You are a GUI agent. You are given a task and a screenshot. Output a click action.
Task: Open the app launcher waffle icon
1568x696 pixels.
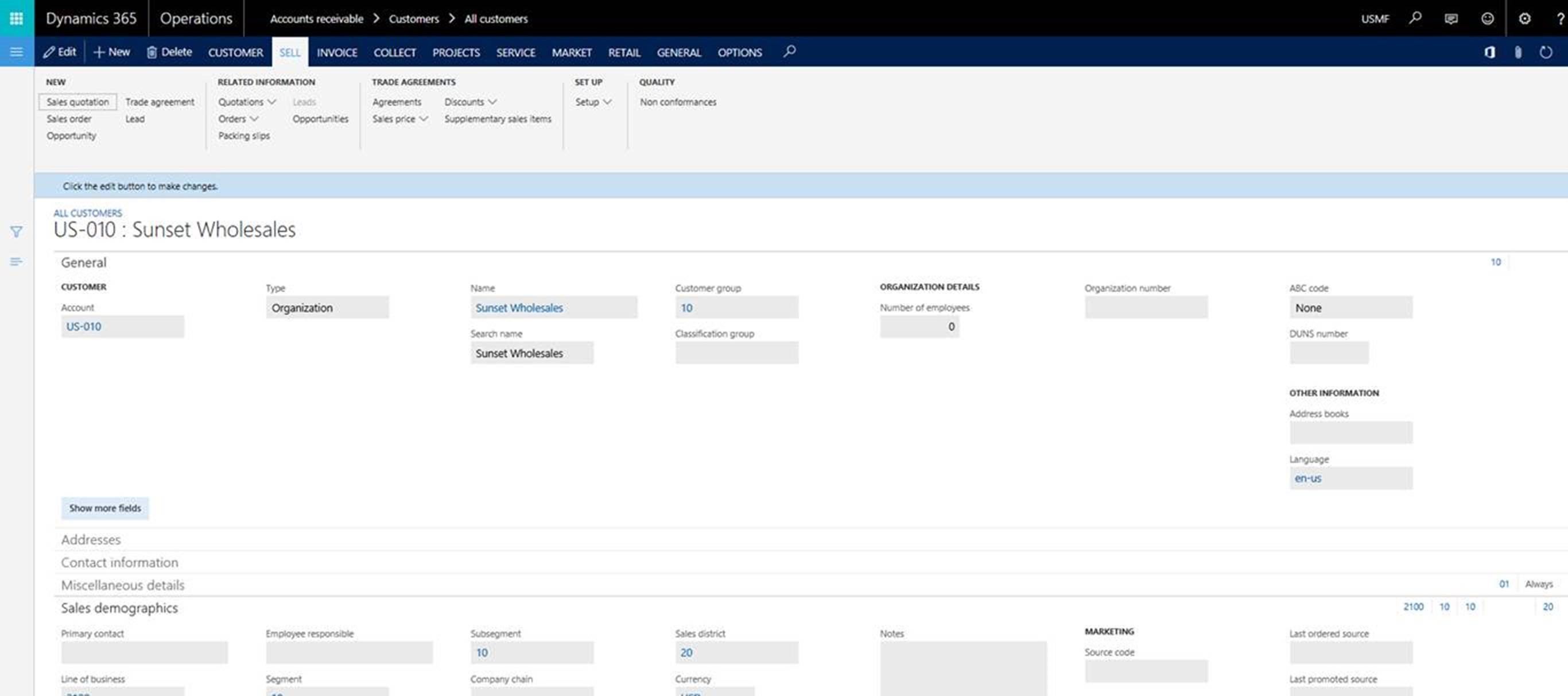(x=17, y=18)
